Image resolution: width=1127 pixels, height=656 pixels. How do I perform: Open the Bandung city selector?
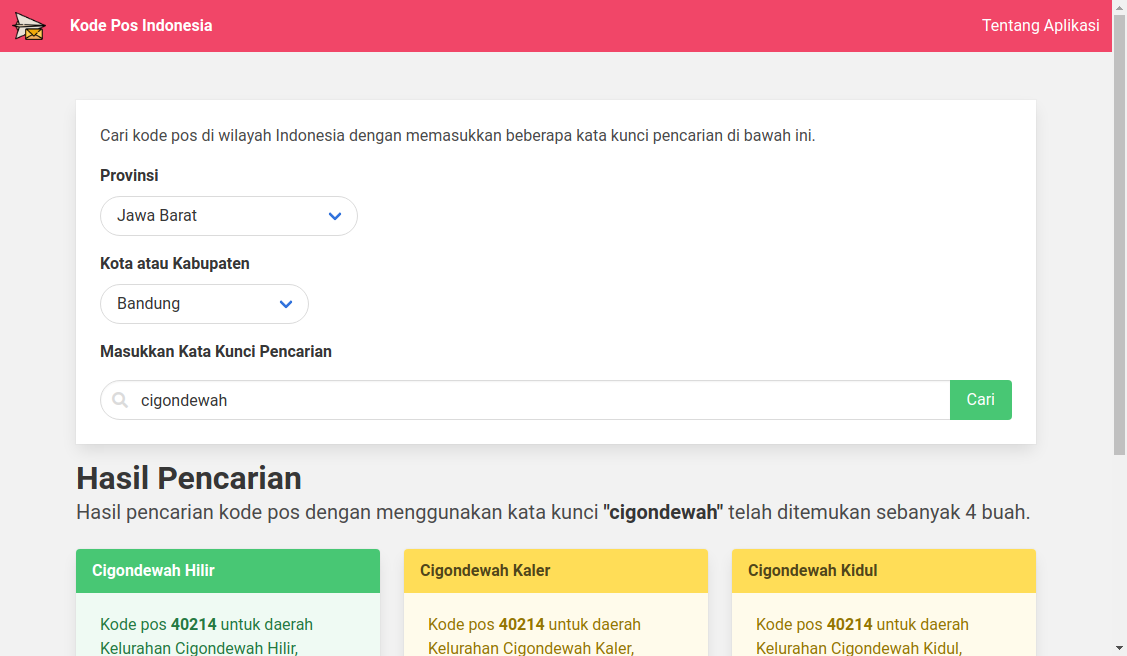click(204, 304)
